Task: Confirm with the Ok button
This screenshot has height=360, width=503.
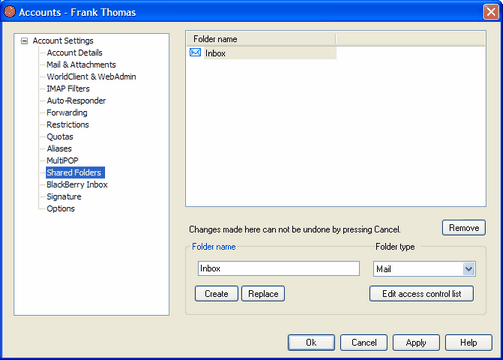Action: click(311, 343)
